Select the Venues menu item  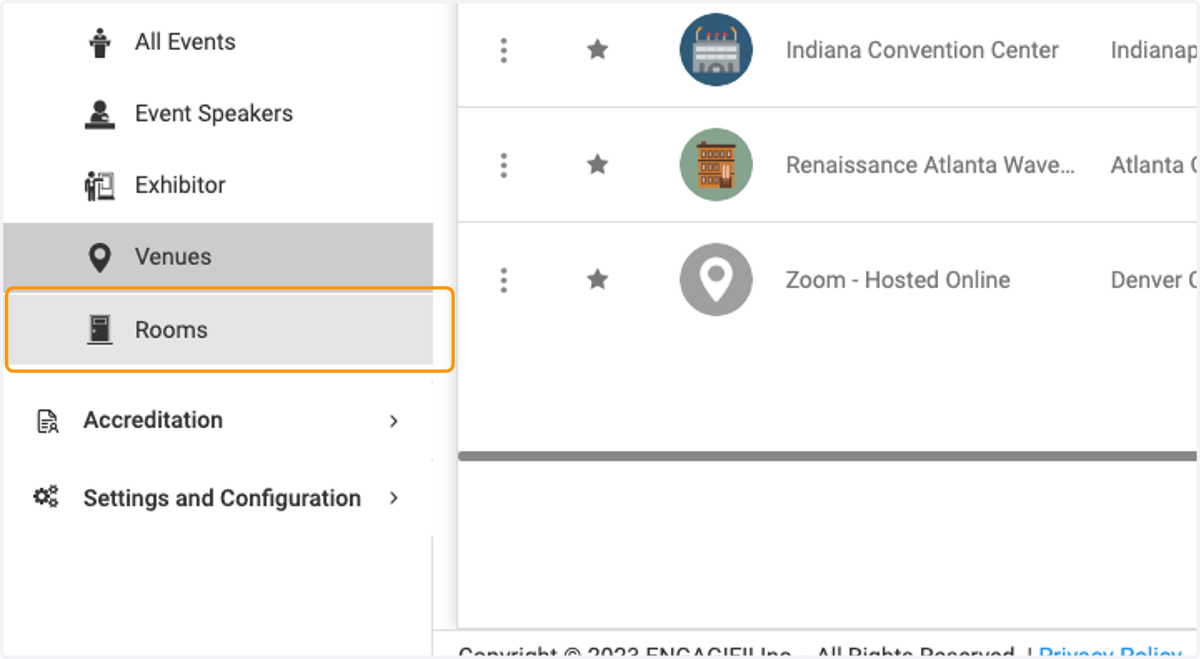(x=218, y=257)
